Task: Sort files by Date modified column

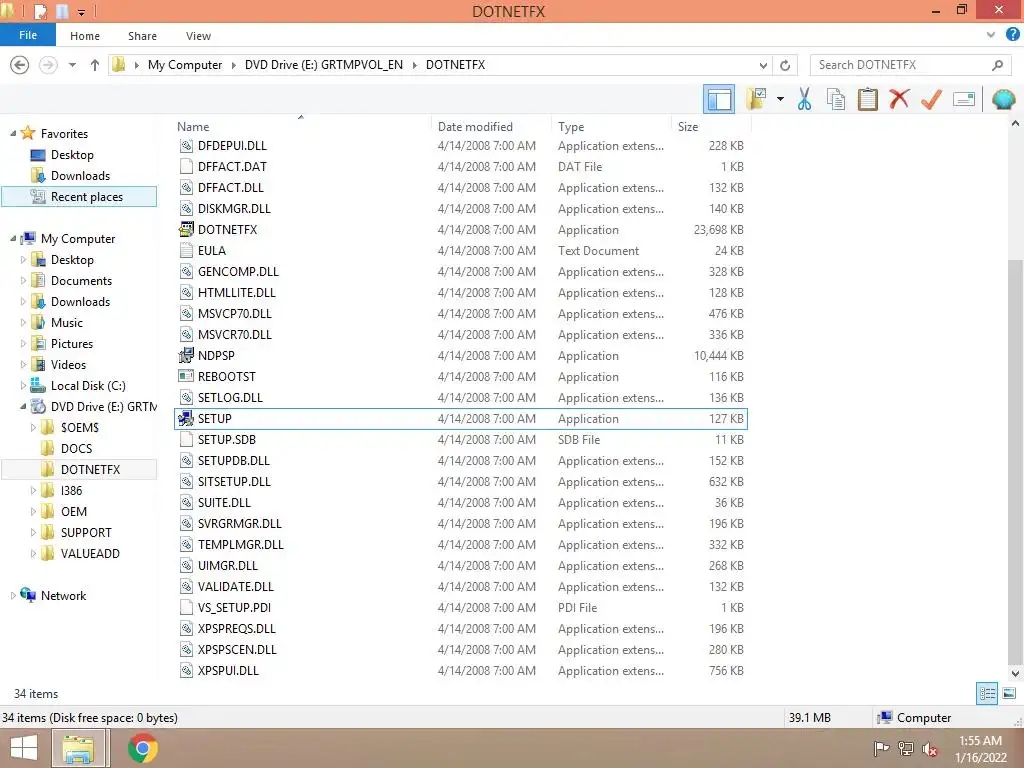Action: click(475, 127)
